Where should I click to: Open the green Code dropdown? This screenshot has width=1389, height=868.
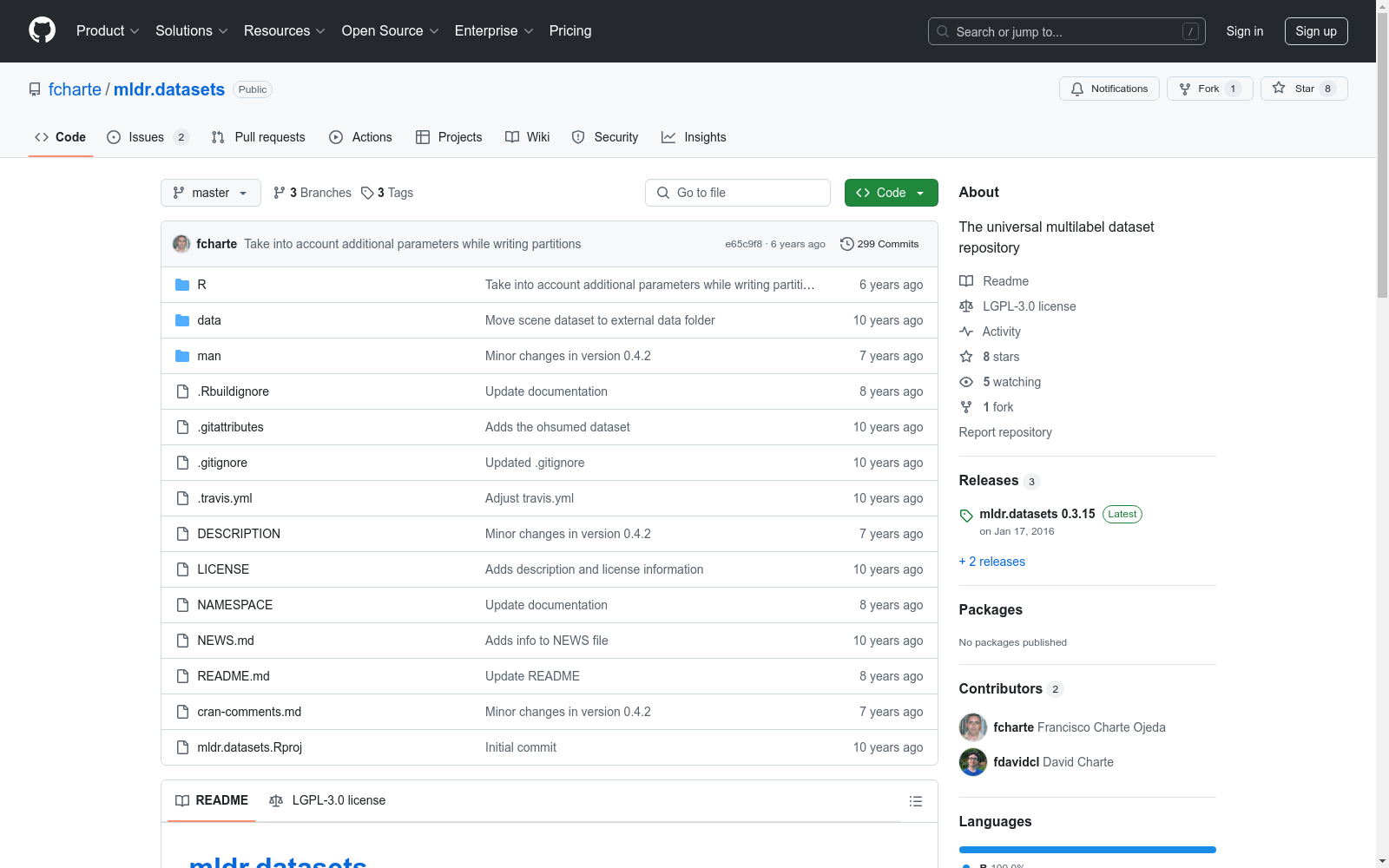[891, 193]
